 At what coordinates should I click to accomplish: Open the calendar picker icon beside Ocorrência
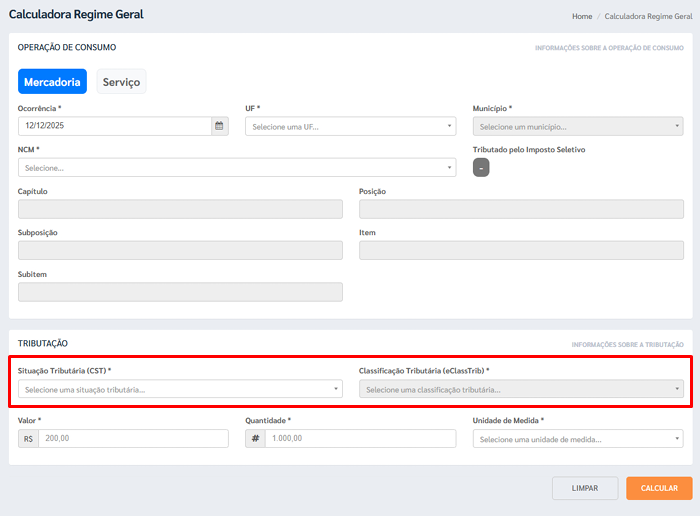pyautogui.click(x=220, y=127)
